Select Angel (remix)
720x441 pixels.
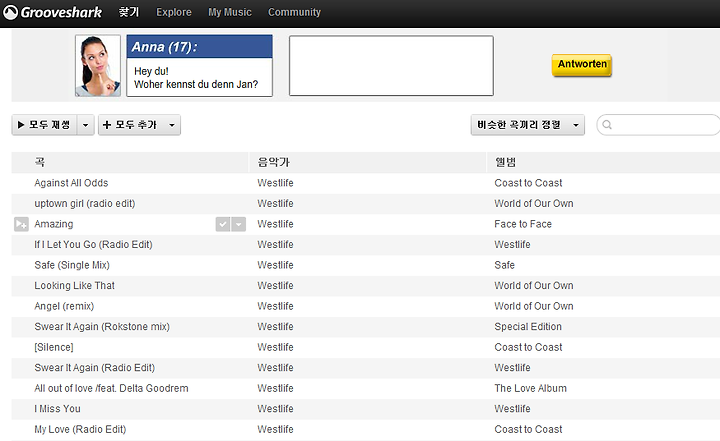tap(64, 306)
